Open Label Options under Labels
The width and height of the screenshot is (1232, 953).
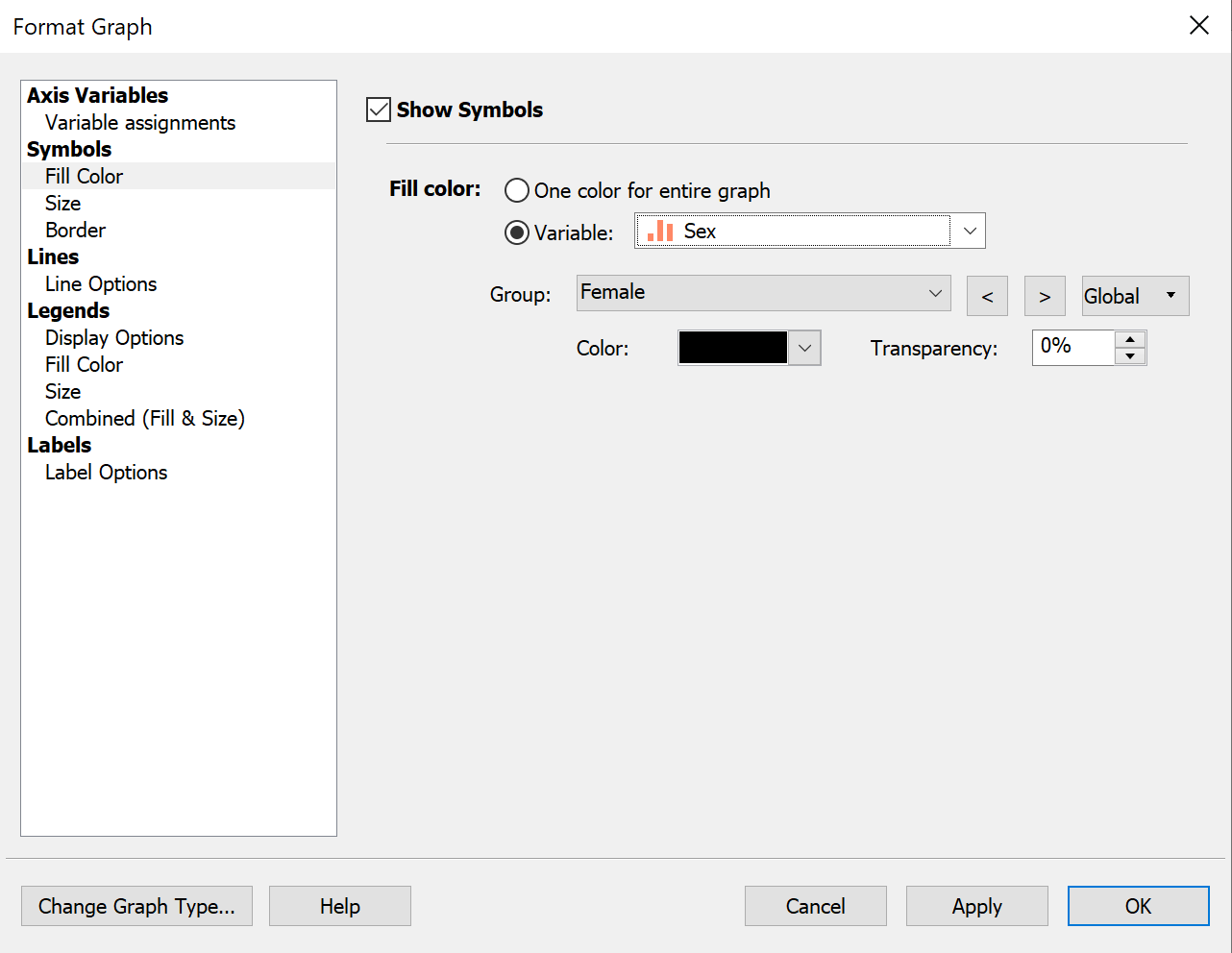click(x=106, y=472)
